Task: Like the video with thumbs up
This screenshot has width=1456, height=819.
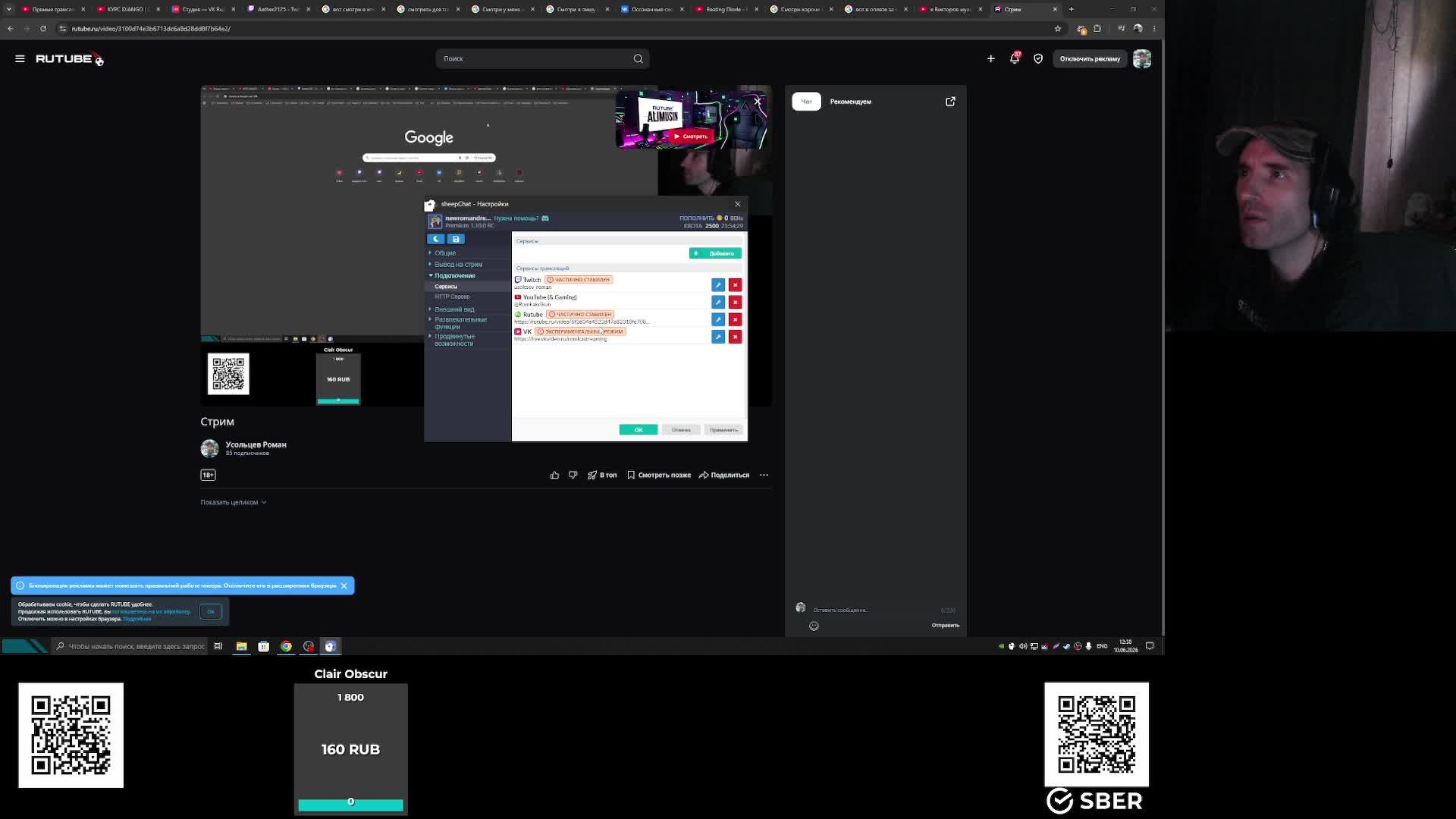Action: pyautogui.click(x=554, y=475)
